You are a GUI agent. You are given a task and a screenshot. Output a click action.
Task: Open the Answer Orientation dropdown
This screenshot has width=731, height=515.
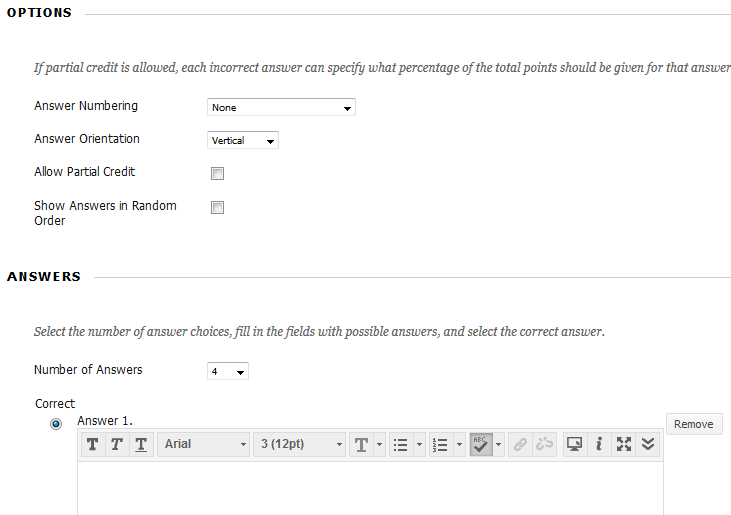pyautogui.click(x=243, y=140)
